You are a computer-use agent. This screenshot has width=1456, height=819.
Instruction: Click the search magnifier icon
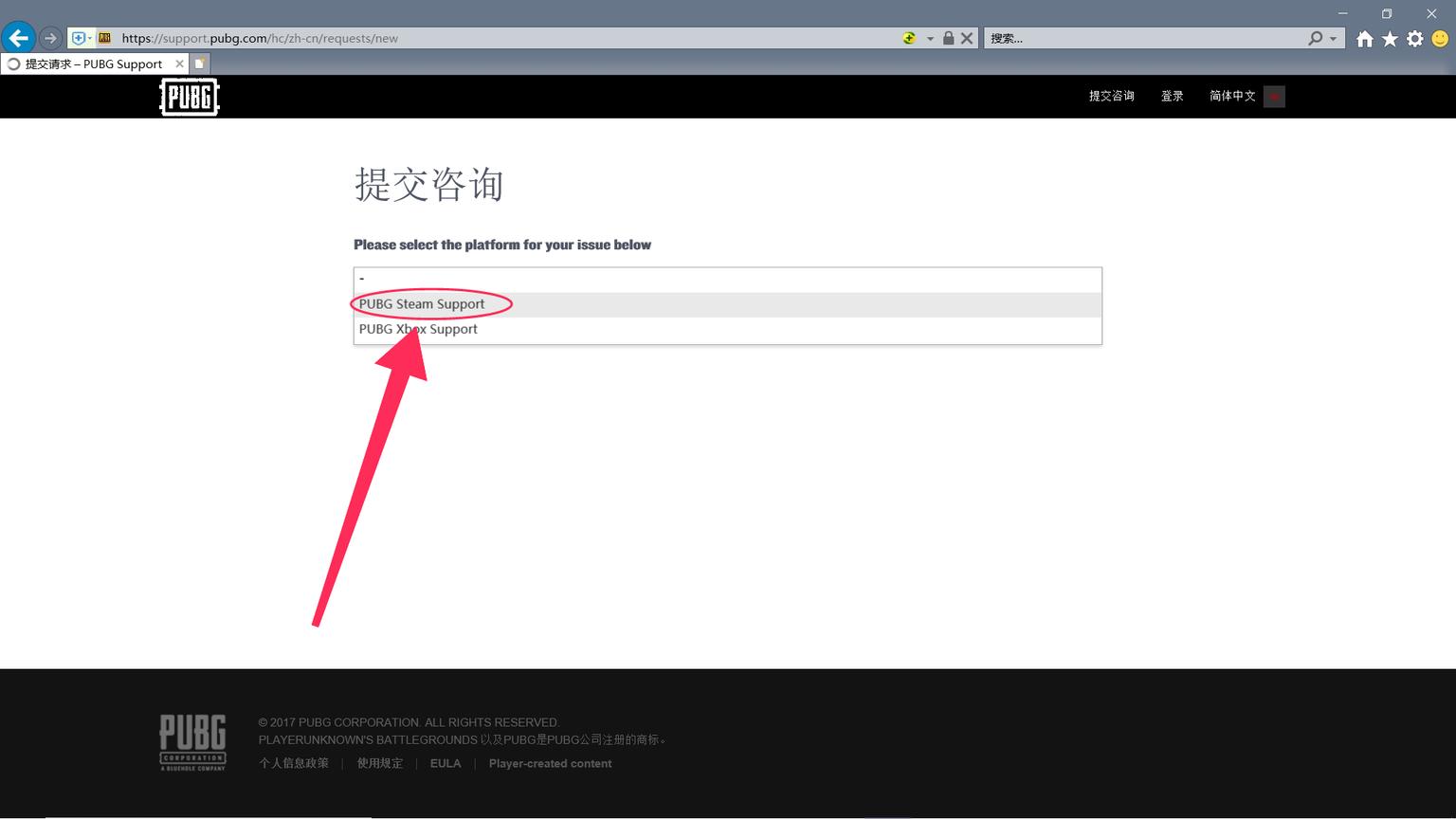pyautogui.click(x=1317, y=38)
